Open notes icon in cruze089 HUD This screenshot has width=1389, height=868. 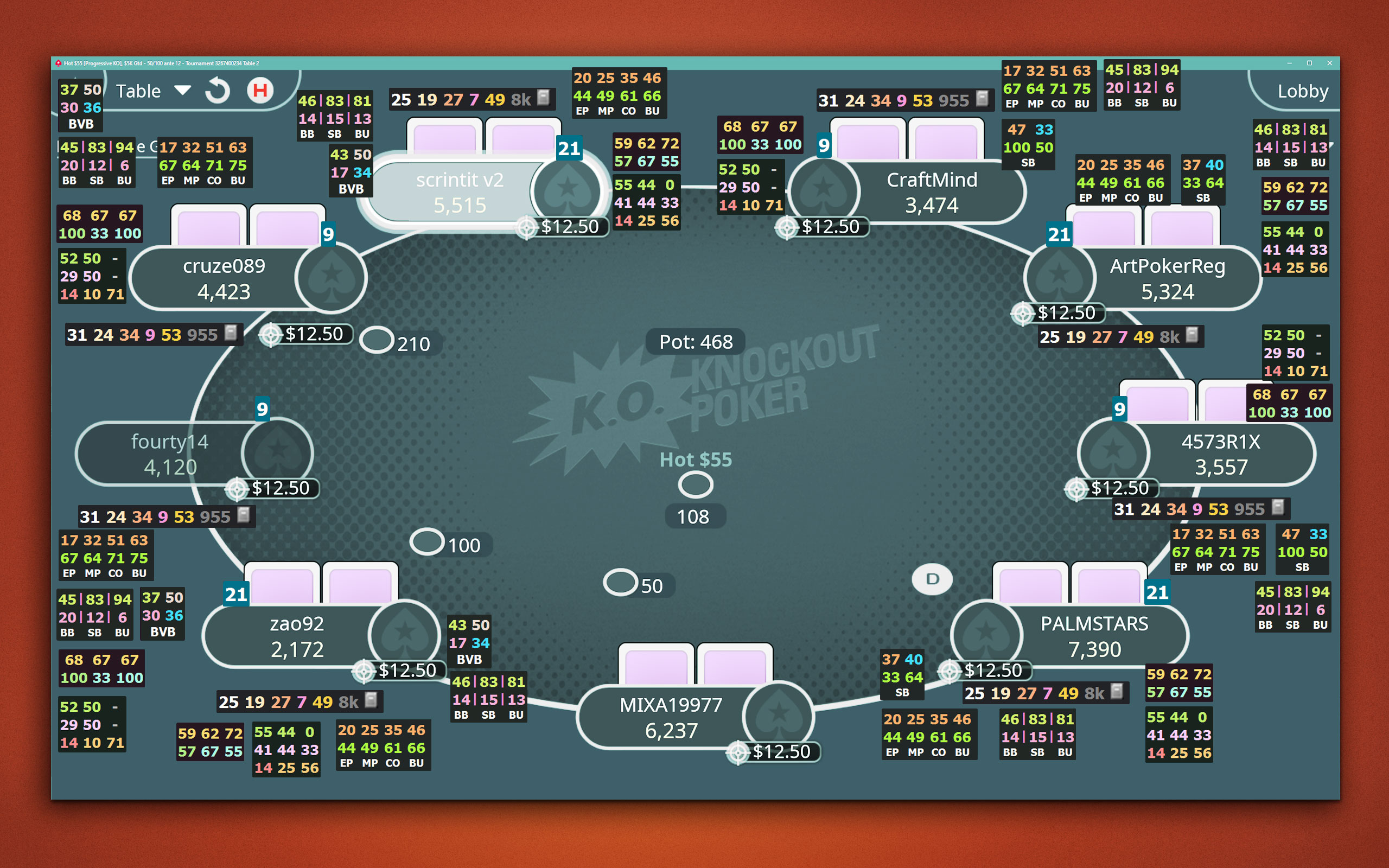[231, 333]
